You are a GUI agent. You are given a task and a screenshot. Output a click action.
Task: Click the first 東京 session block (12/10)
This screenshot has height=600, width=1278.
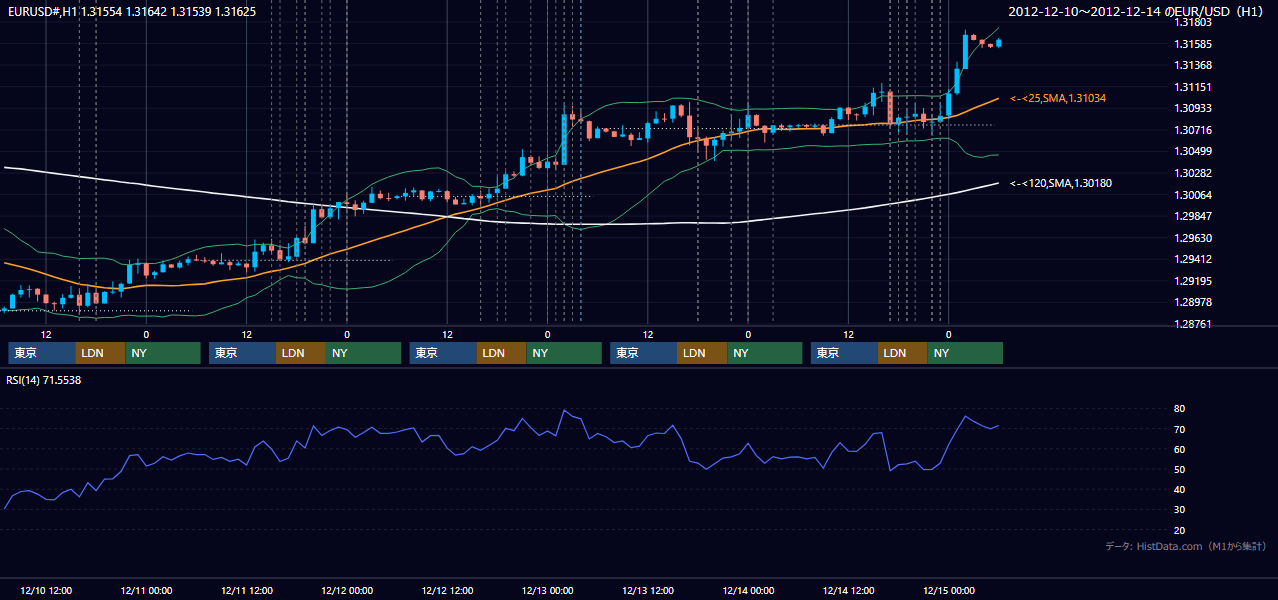tap(42, 353)
